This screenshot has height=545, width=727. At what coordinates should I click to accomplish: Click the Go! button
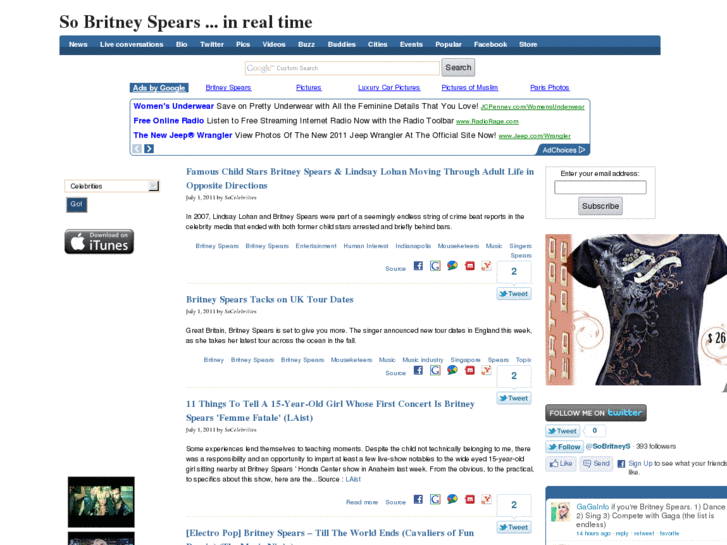coord(77,204)
